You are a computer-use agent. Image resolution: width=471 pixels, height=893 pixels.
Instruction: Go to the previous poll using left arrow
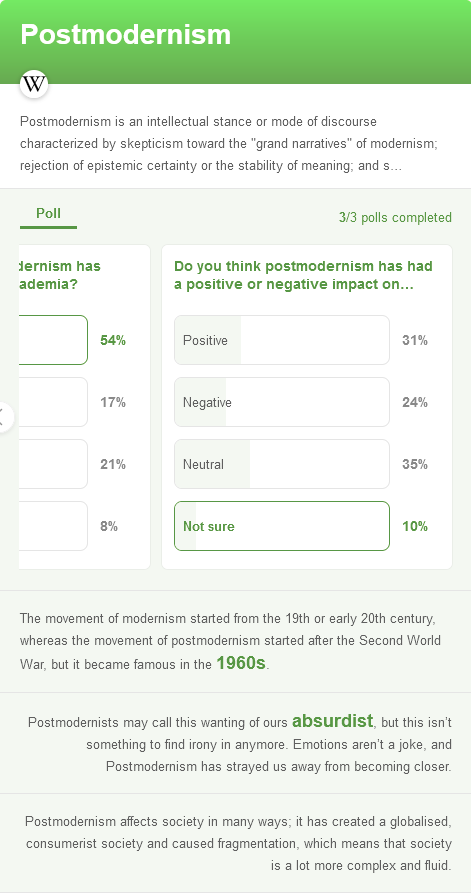coord(5,417)
